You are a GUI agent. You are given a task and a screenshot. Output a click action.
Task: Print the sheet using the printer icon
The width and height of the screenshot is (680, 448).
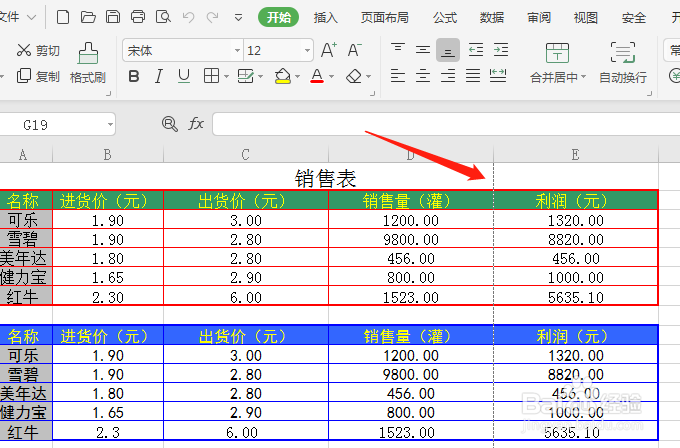[138, 17]
